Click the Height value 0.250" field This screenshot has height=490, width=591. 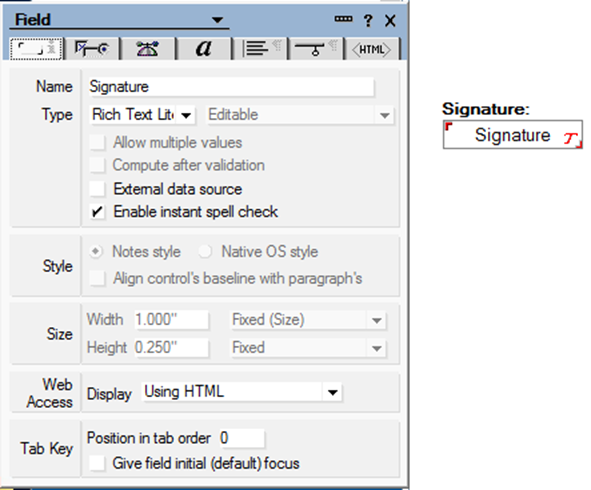171,348
